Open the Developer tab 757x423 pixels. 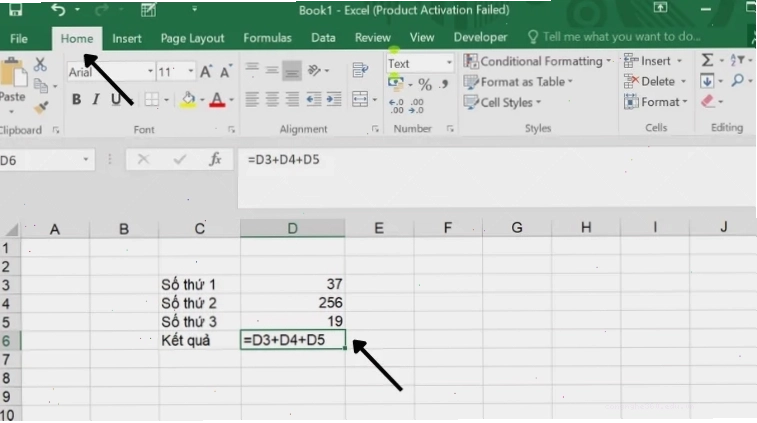[x=480, y=37]
